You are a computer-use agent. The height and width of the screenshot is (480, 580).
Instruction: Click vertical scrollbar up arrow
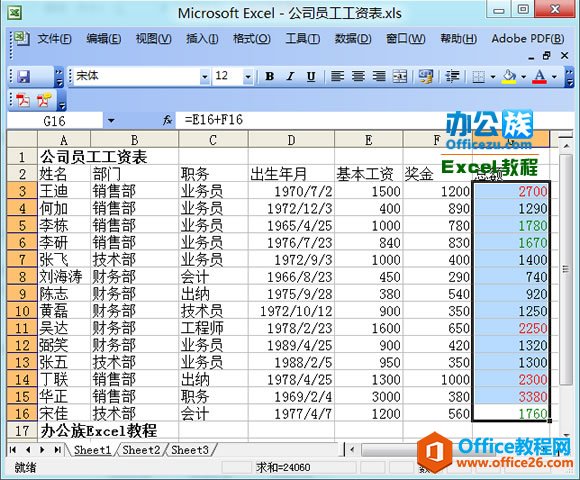[x=566, y=146]
